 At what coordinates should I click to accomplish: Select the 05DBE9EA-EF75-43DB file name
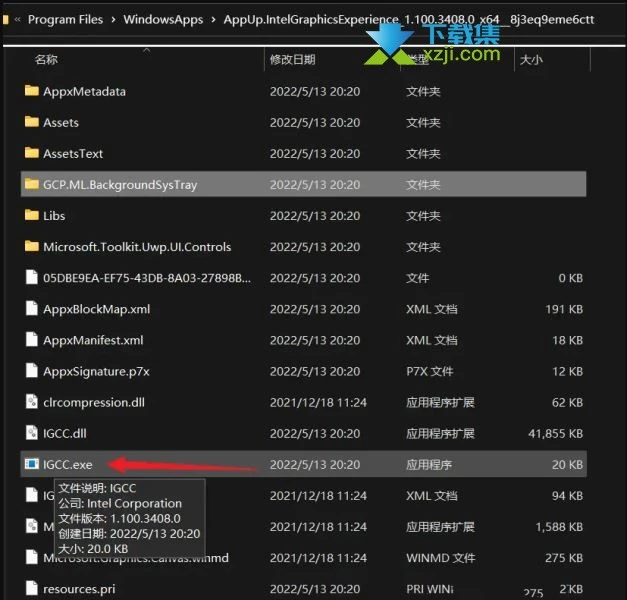147,278
